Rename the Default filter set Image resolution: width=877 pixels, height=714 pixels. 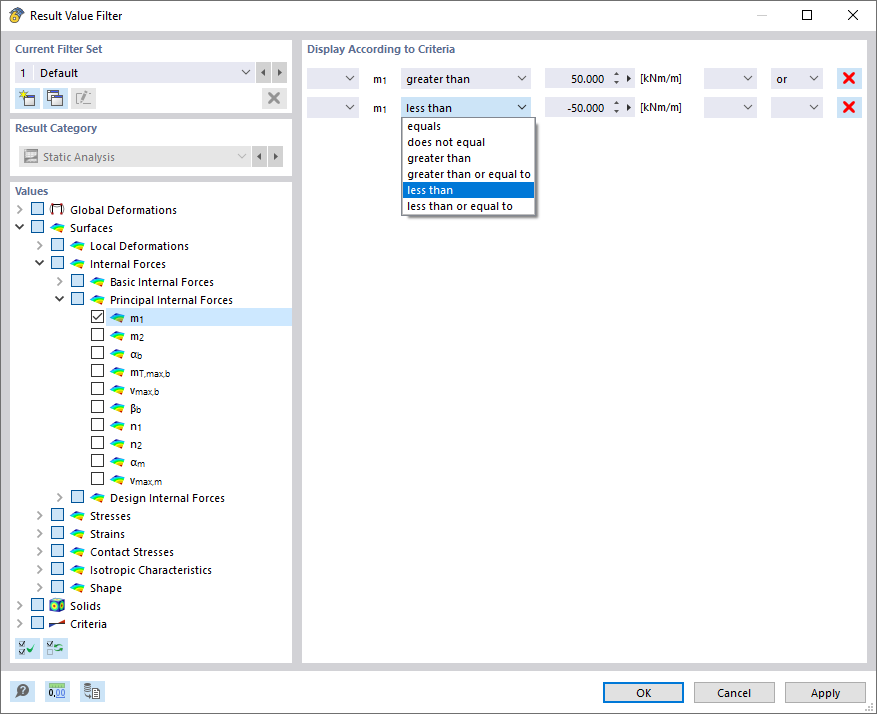click(83, 97)
